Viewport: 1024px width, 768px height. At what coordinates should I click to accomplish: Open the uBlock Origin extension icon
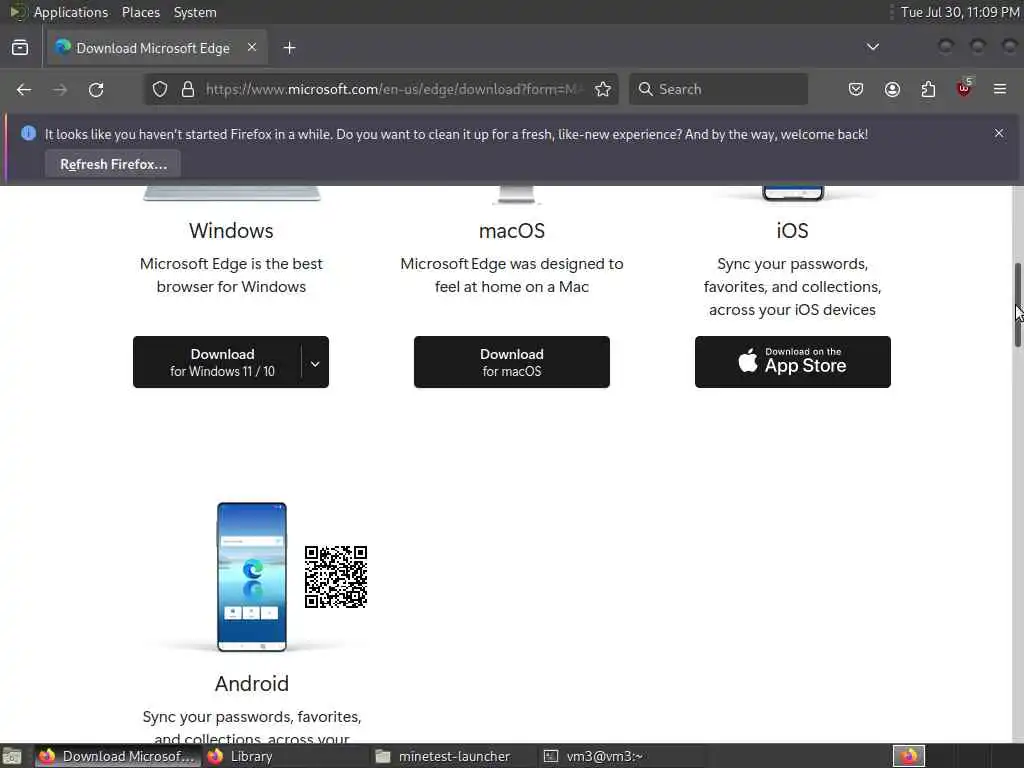tap(965, 88)
